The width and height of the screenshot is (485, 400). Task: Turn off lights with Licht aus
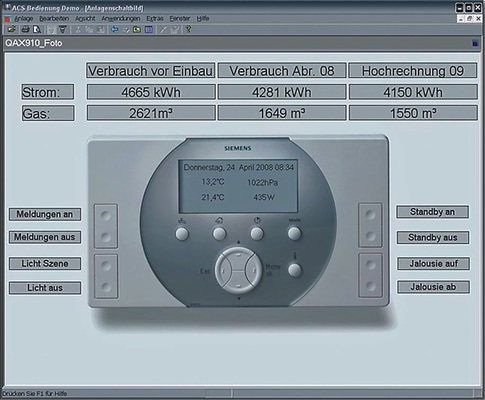tap(45, 288)
